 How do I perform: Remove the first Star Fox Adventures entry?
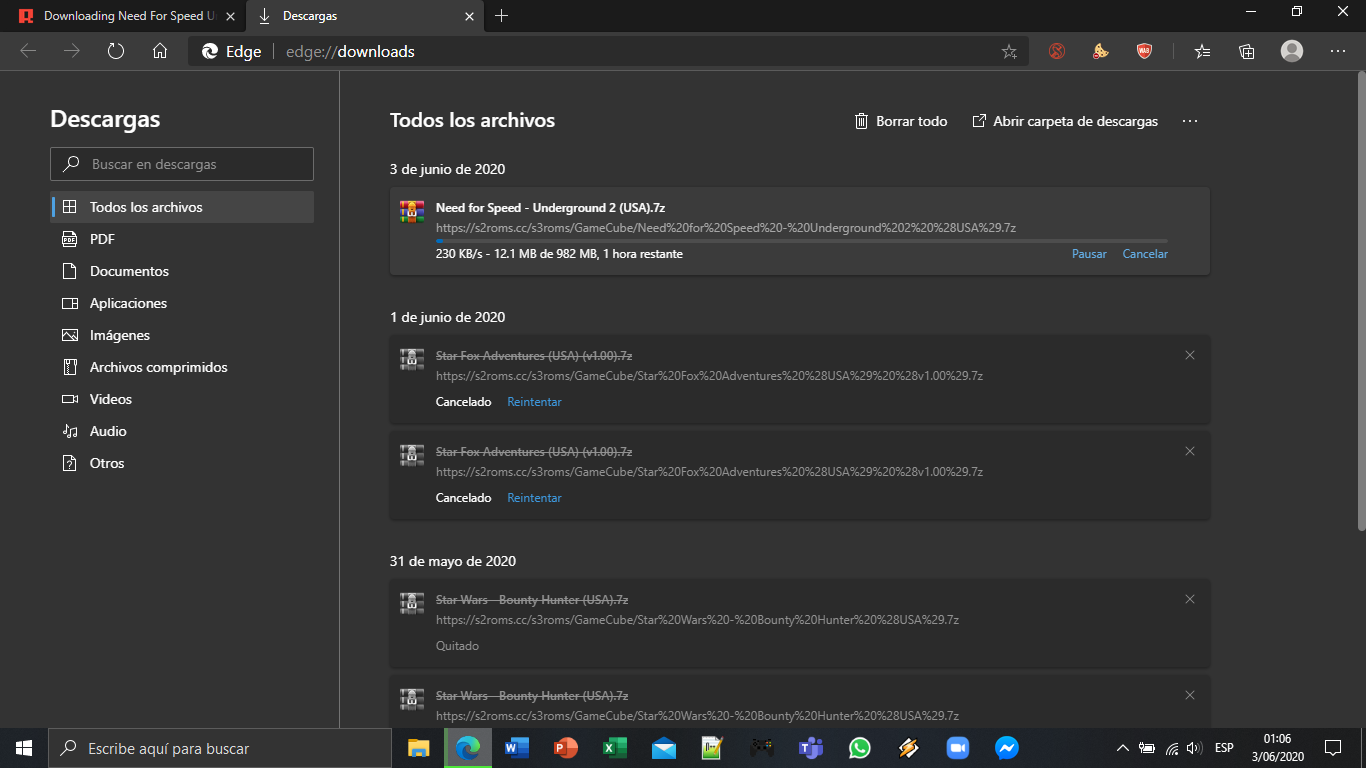point(1190,355)
